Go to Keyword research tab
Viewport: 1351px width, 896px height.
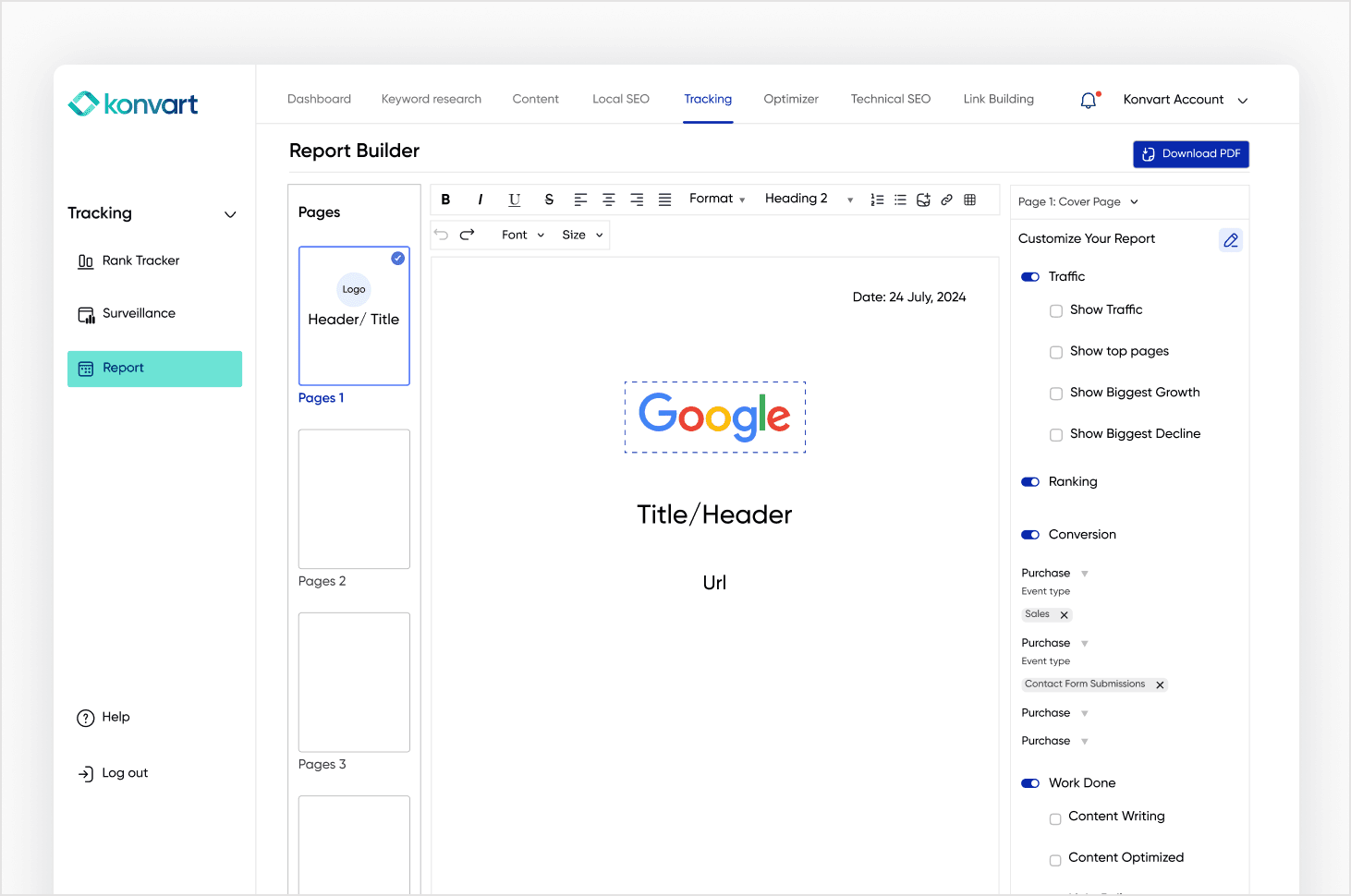(432, 99)
